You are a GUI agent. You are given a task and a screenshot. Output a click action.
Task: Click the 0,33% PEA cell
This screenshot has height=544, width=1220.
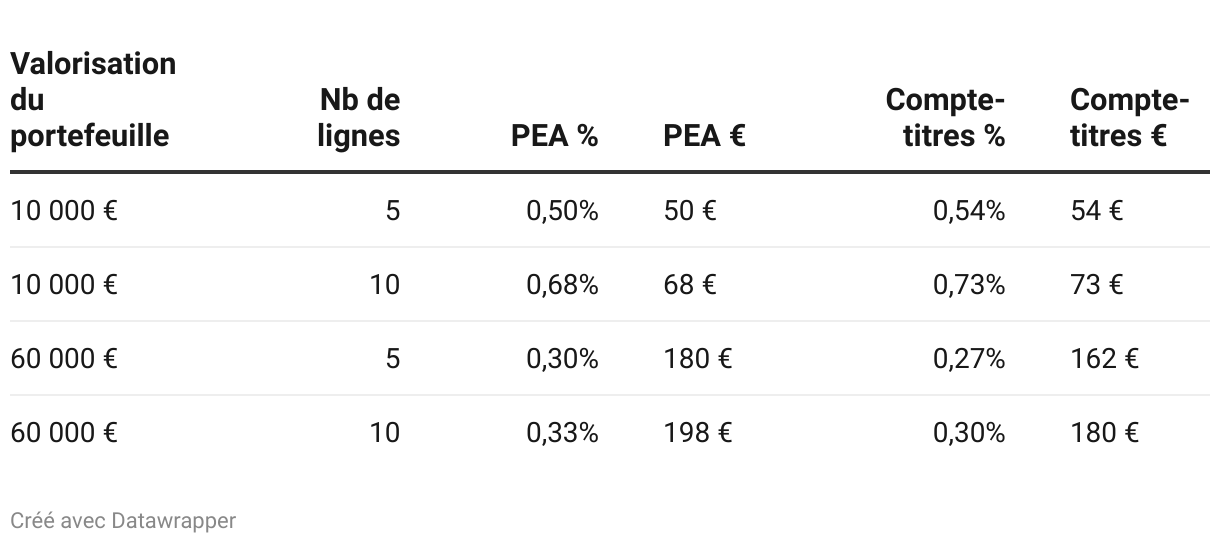[563, 432]
